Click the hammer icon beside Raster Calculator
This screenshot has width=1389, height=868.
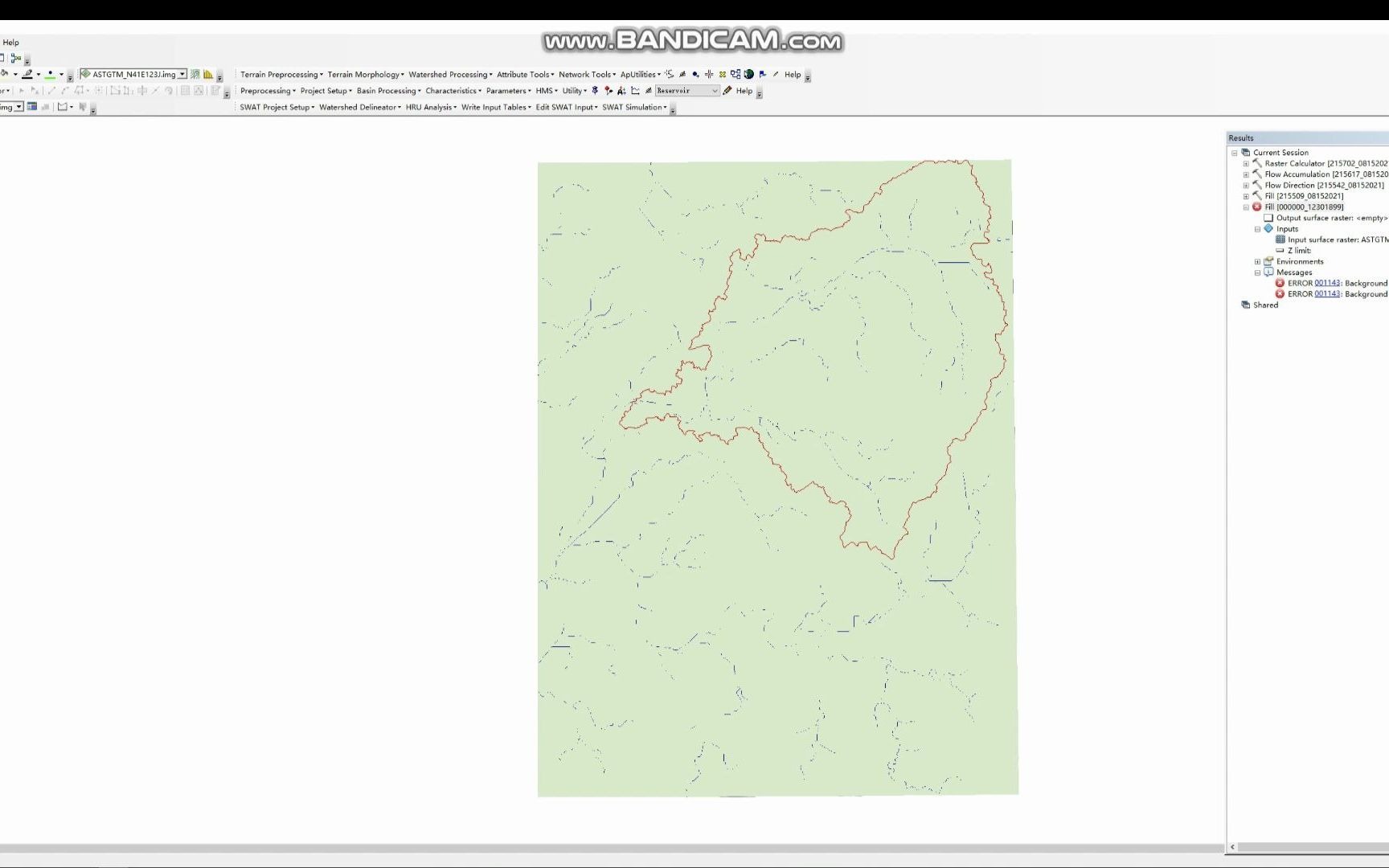pos(1258,163)
